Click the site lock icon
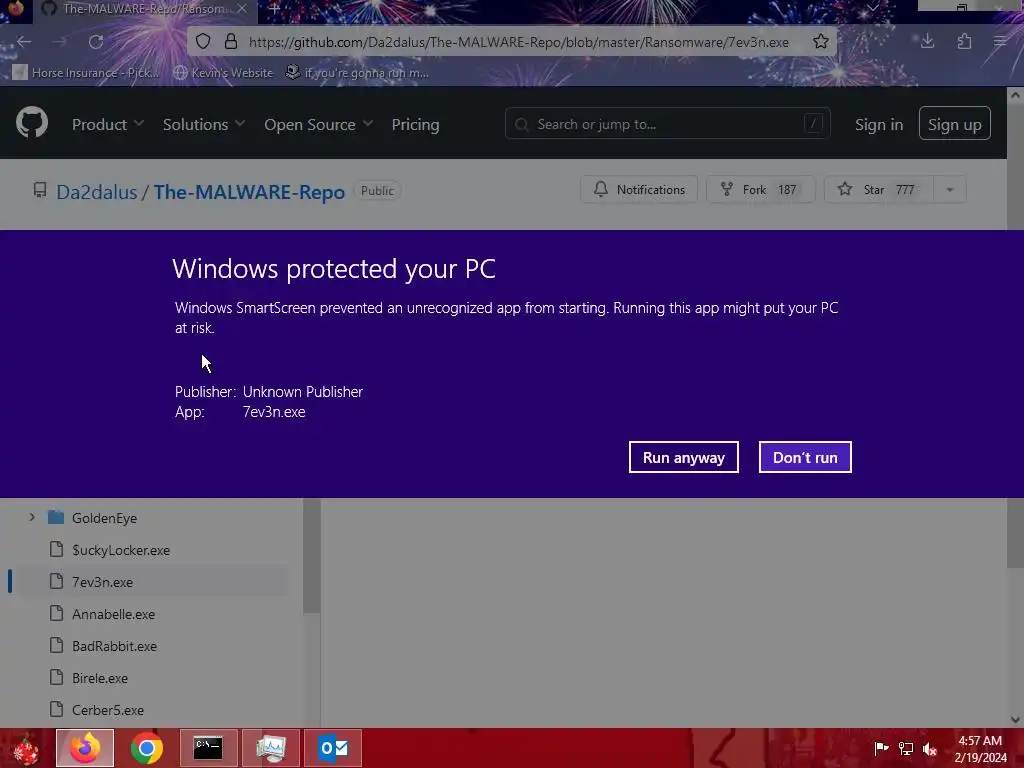 [x=231, y=42]
